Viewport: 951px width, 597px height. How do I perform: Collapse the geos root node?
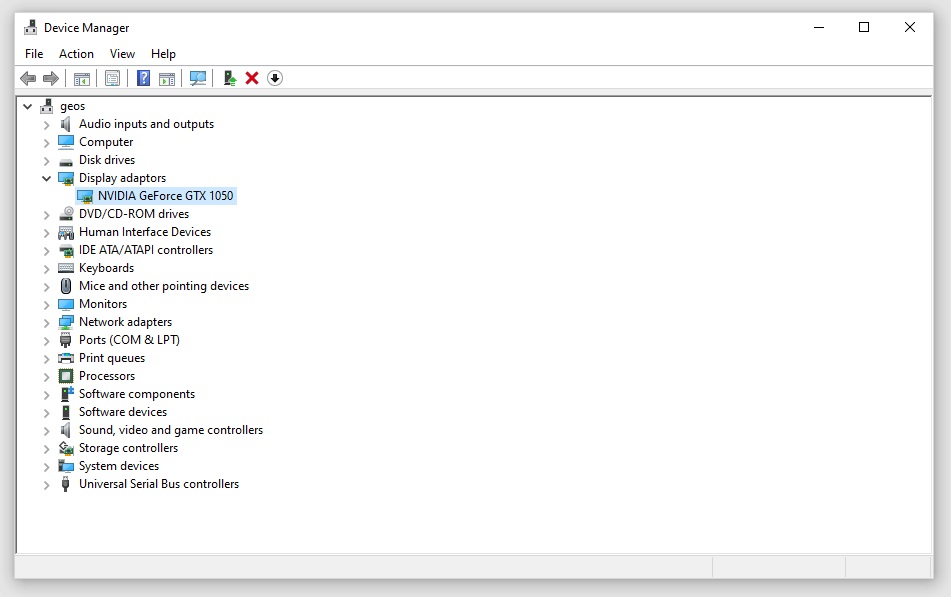pyautogui.click(x=27, y=106)
